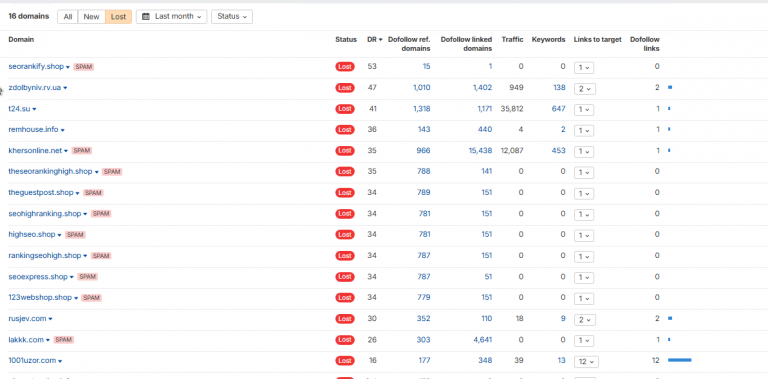768x379 pixels.
Task: Click the SPAM tag beside seorankify.shop
Action: pos(84,67)
